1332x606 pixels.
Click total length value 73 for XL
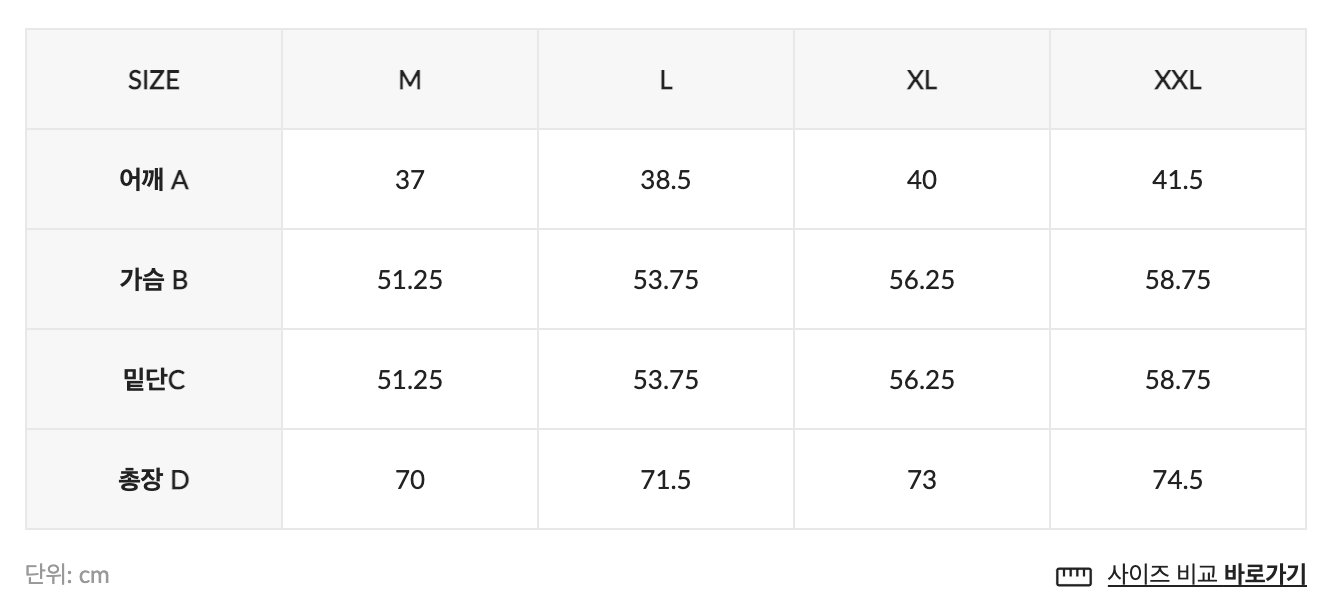click(x=922, y=480)
